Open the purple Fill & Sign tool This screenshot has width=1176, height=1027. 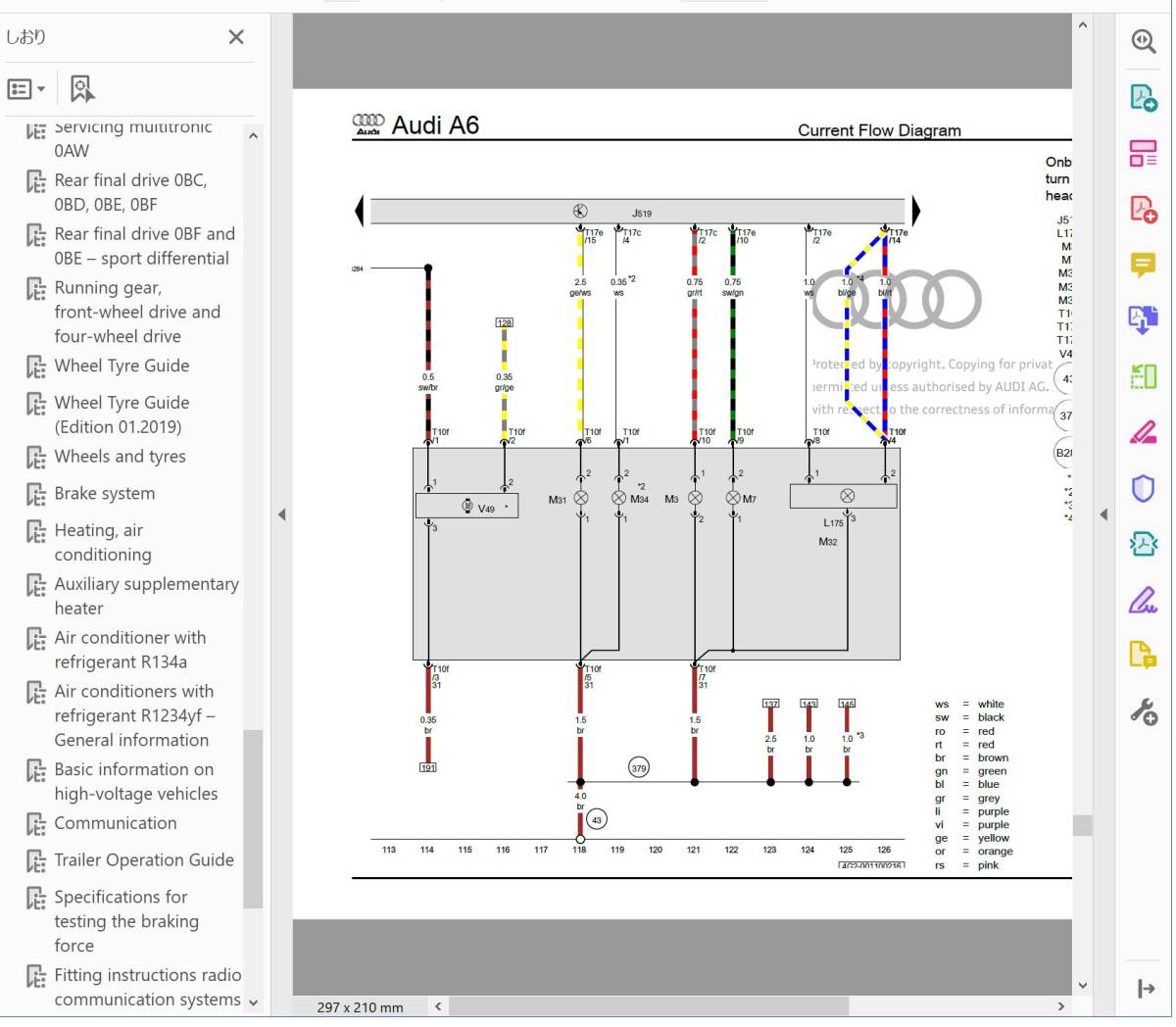[1143, 600]
